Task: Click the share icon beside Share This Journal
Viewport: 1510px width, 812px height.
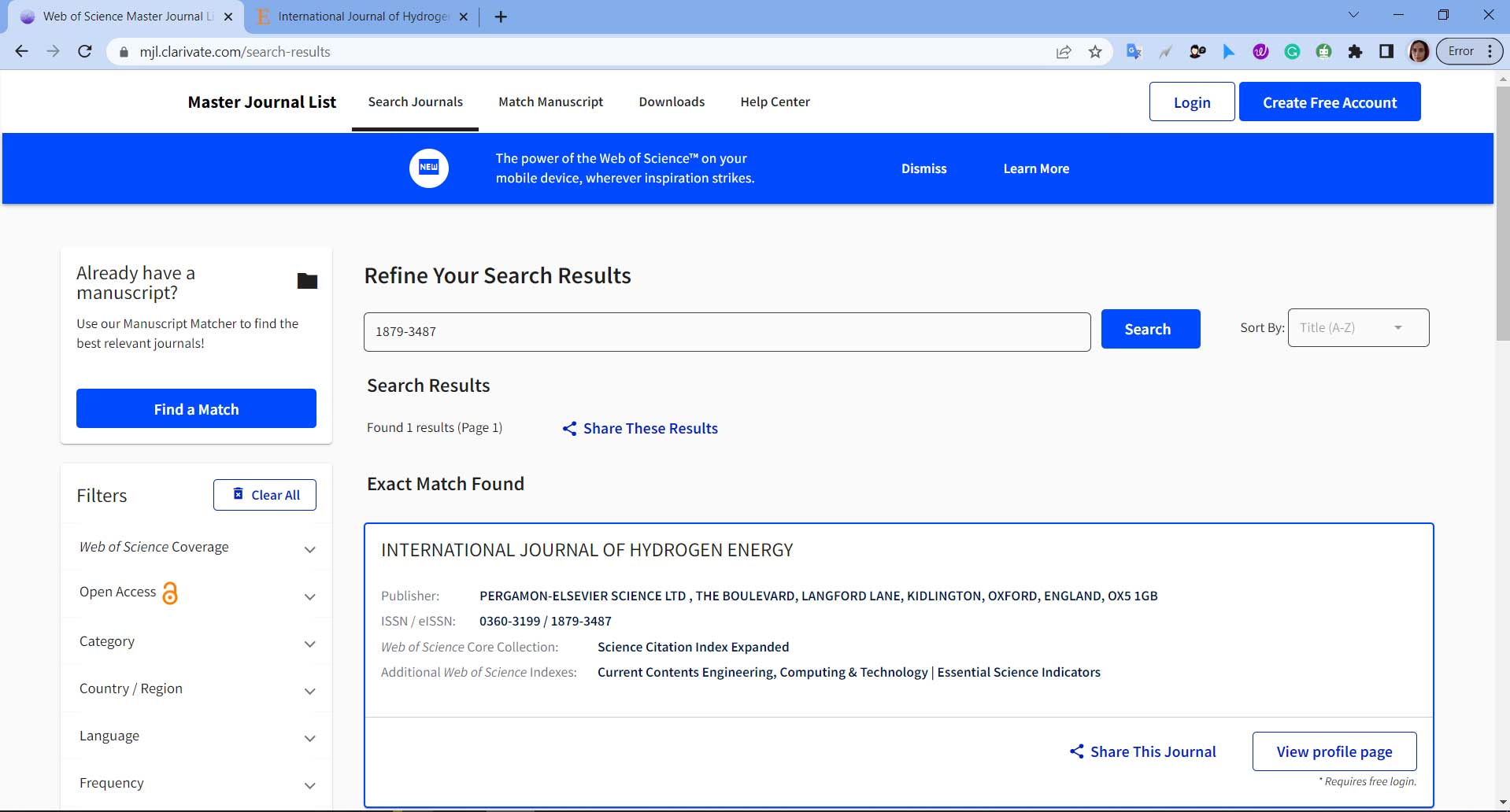Action: (x=1076, y=751)
